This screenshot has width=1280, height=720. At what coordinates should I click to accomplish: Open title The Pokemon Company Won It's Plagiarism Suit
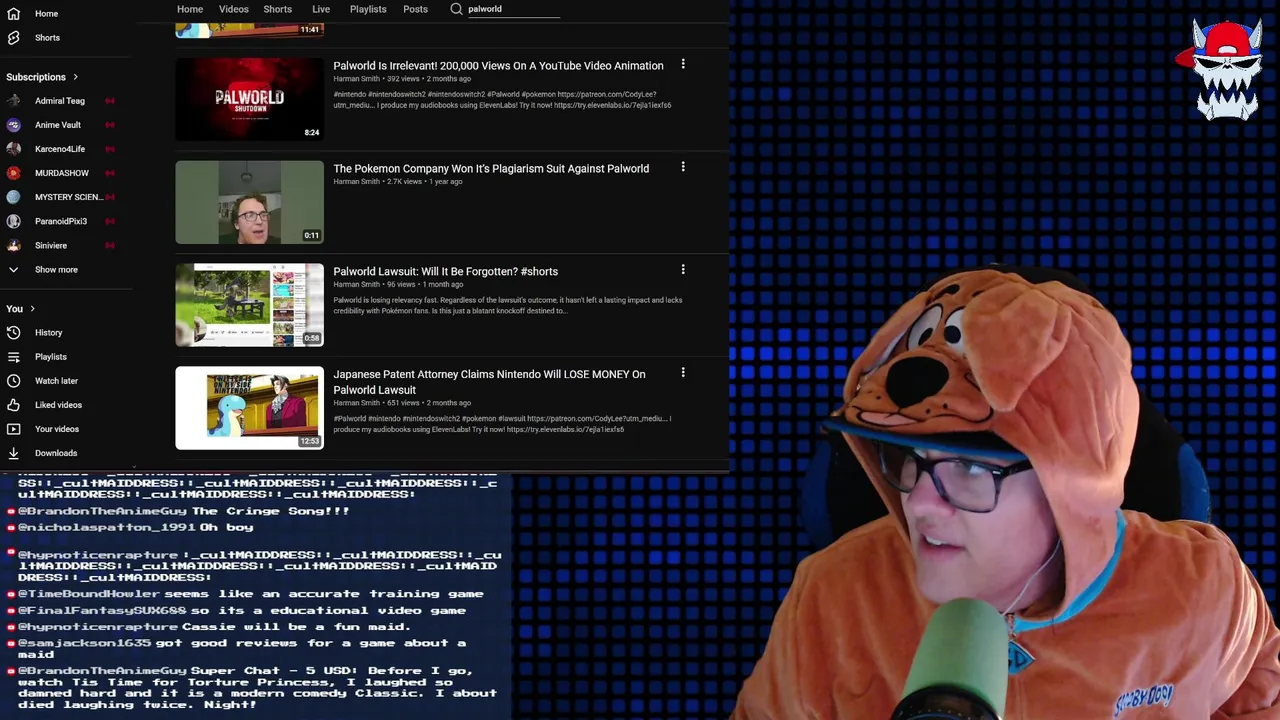click(x=491, y=169)
